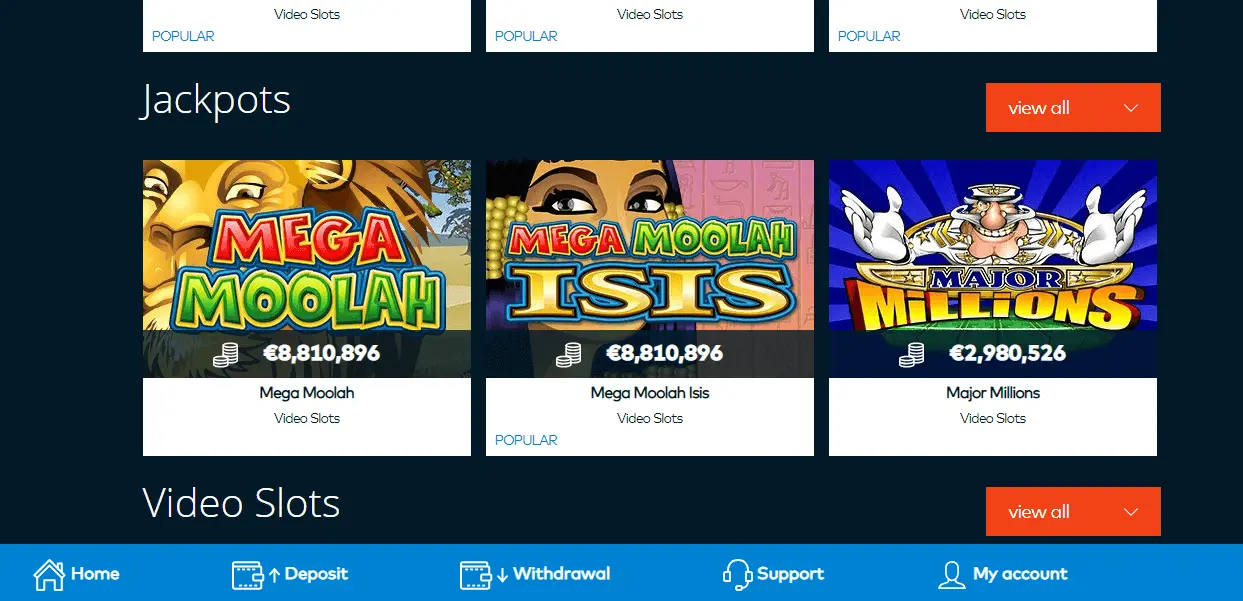Select the Deposit label in bottom bar

tap(316, 574)
